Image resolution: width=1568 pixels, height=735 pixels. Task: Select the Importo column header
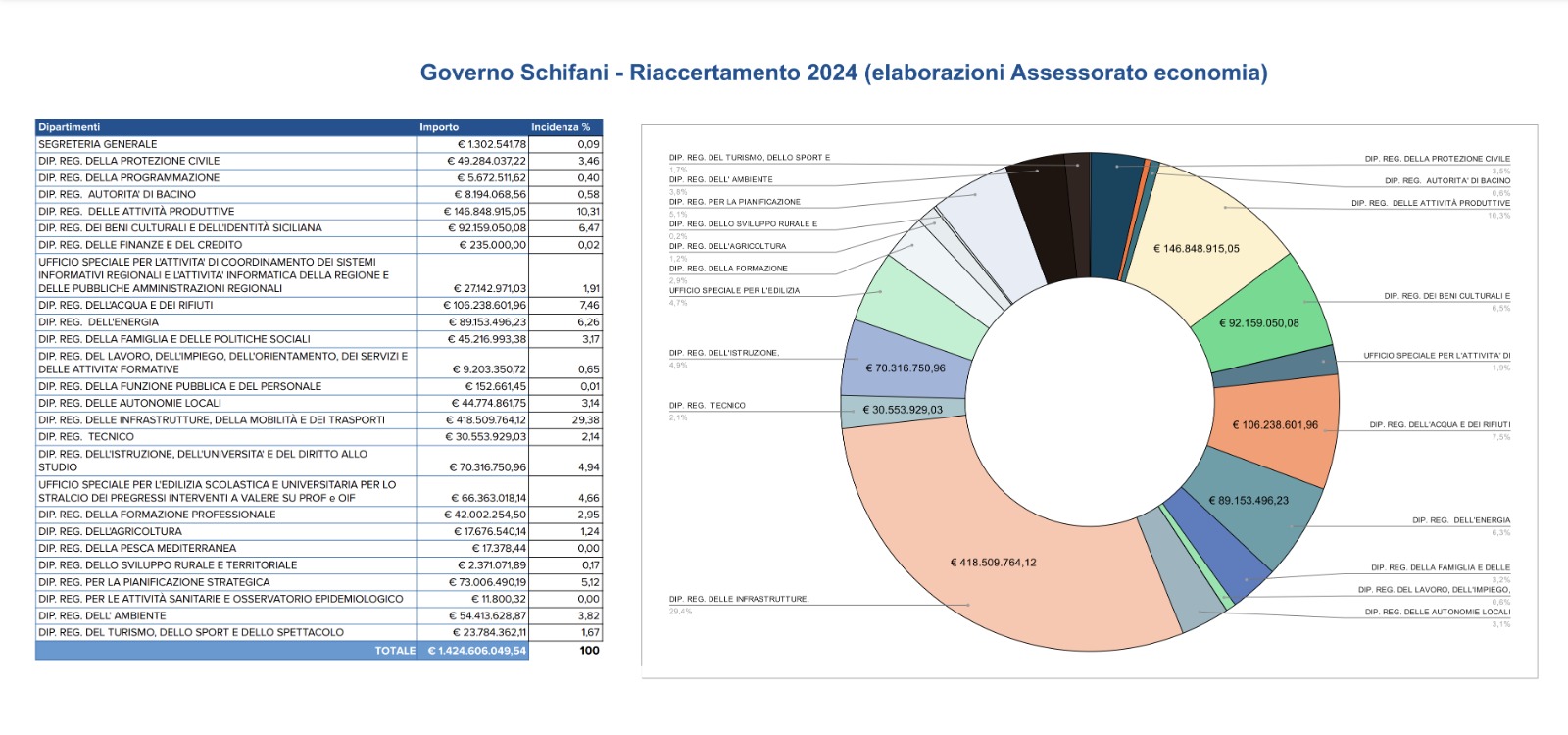[473, 127]
